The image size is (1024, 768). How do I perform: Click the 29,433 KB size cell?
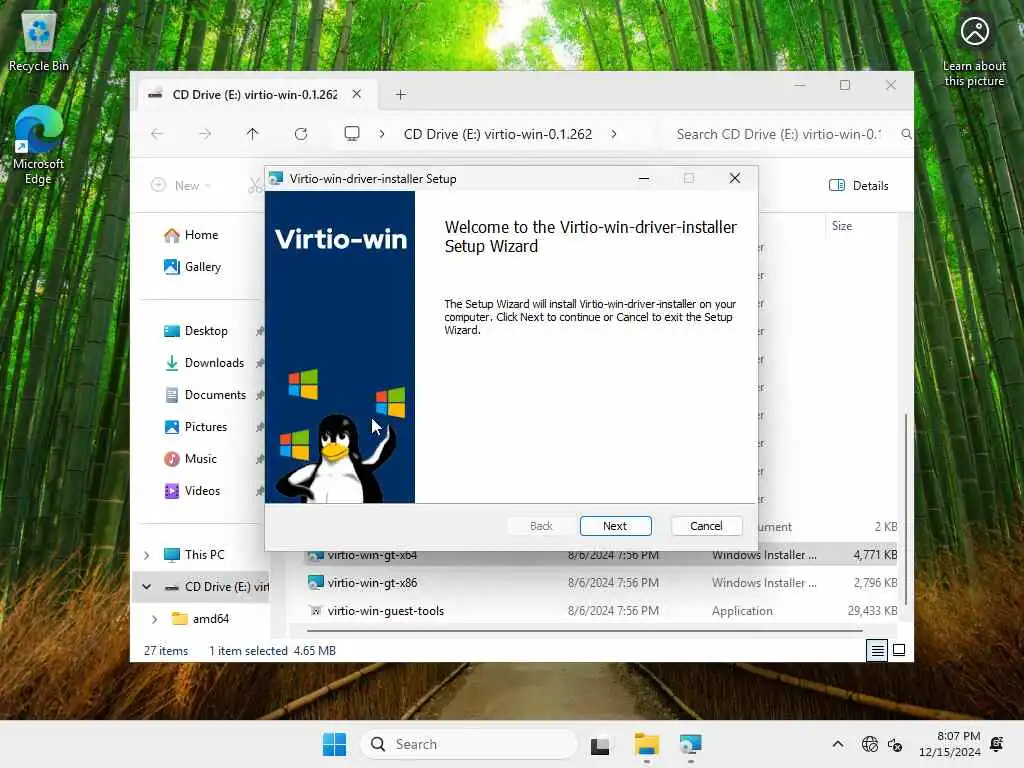point(872,611)
